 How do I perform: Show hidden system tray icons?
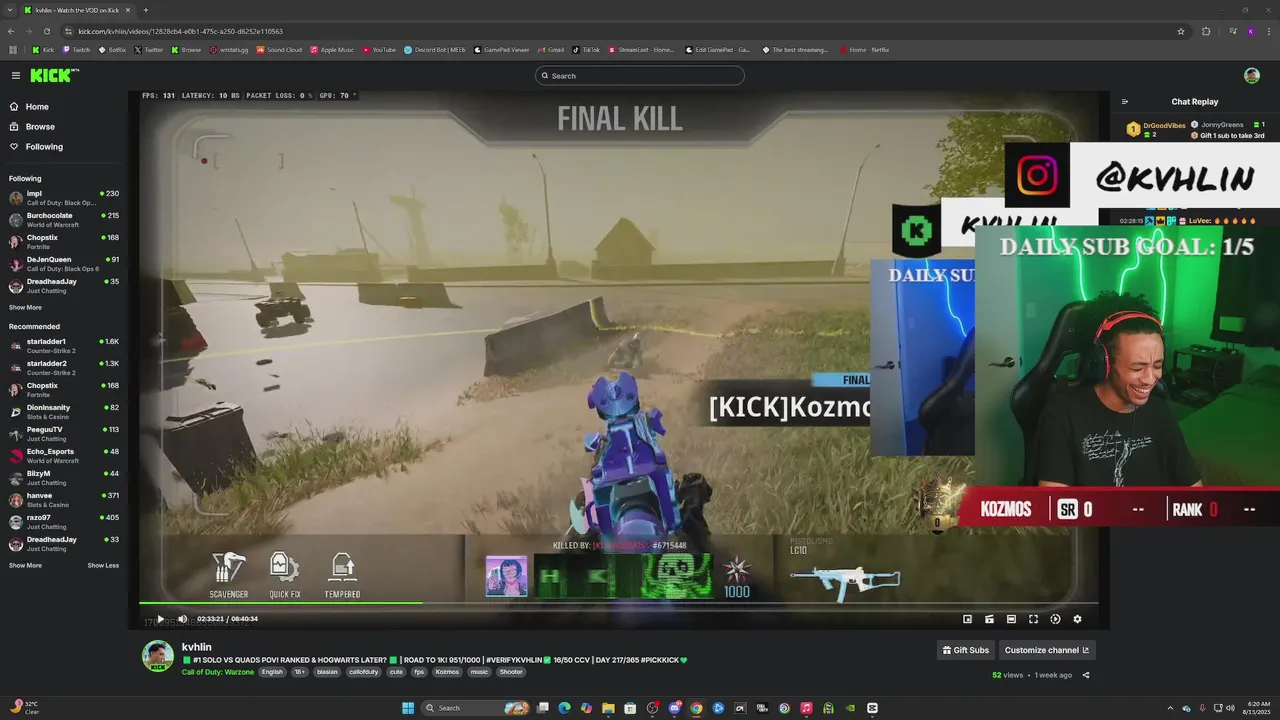coord(1170,708)
